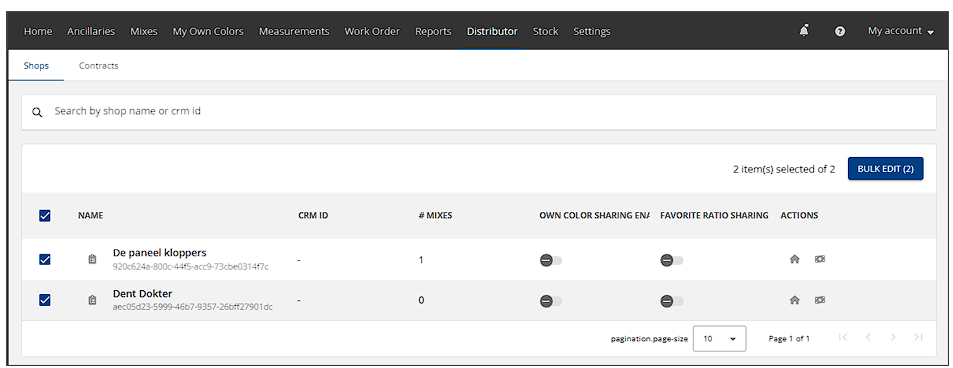The image size is (953, 368).
Task: Click the ACTIONS column header
Action: point(799,215)
